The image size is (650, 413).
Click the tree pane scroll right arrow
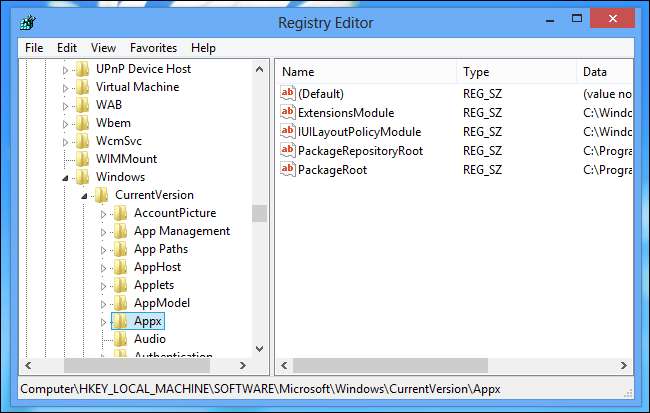(x=243, y=365)
